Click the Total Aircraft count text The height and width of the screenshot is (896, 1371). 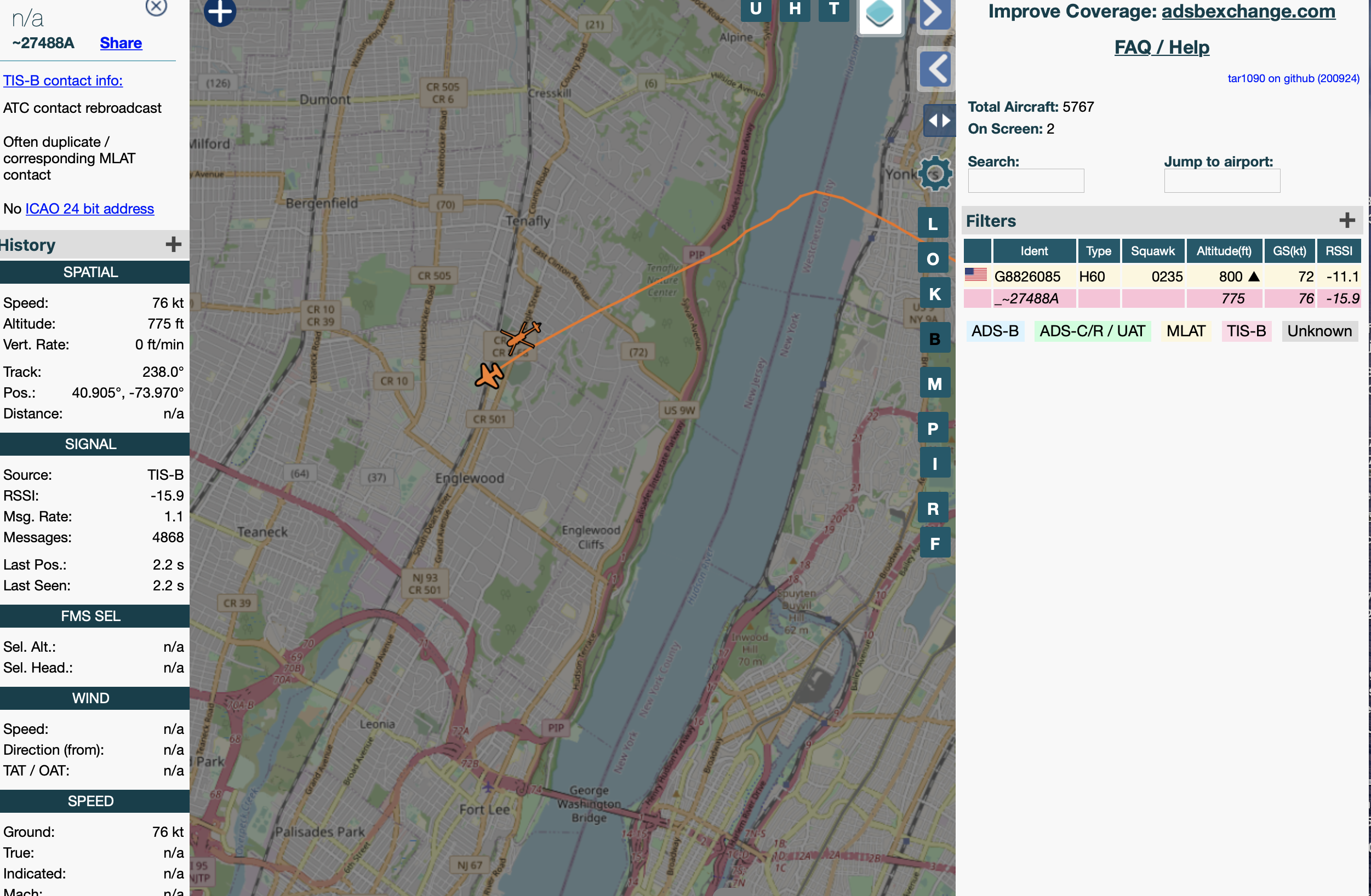(x=1031, y=107)
